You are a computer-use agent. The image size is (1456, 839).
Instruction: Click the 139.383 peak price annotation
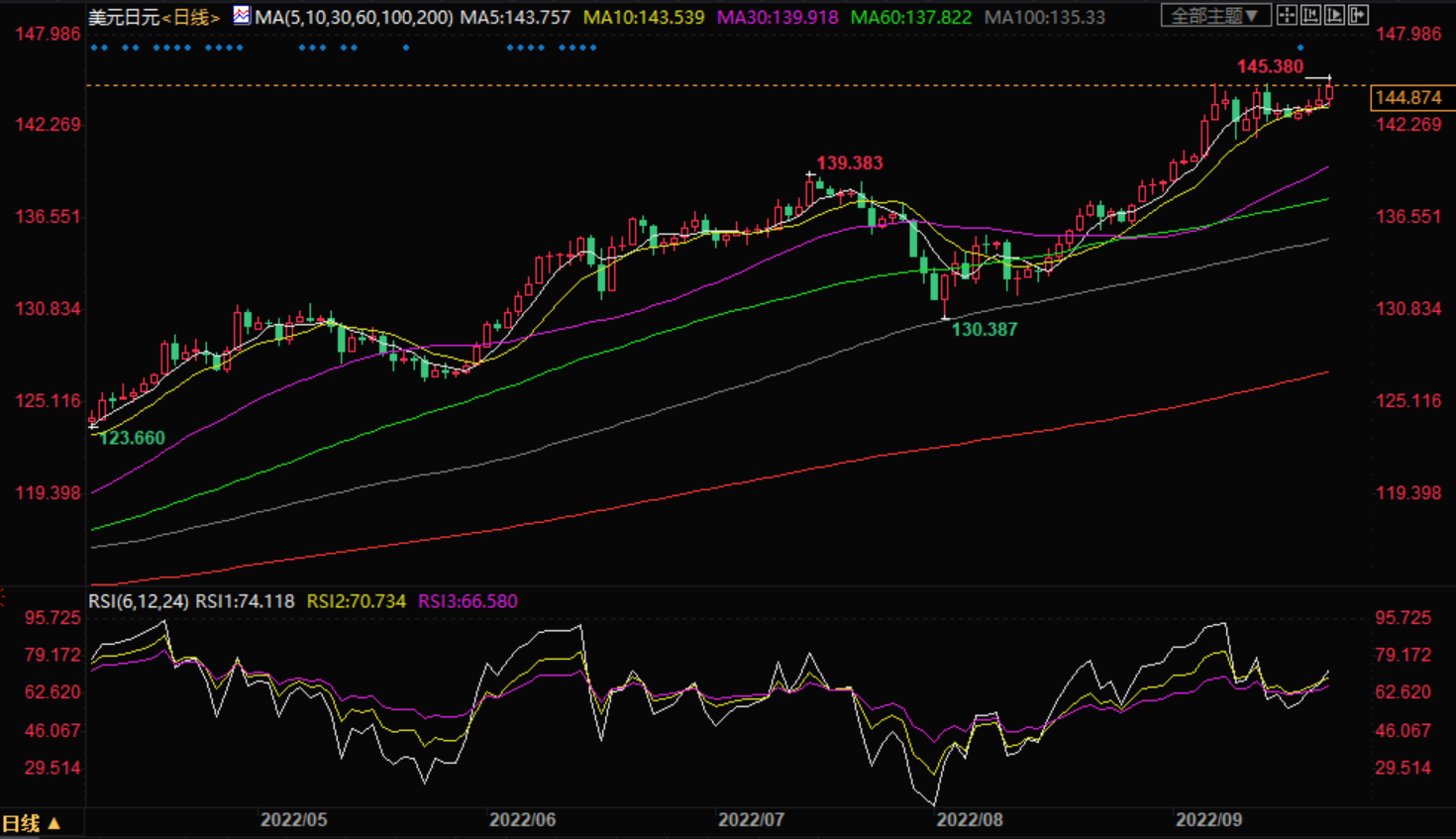click(x=849, y=162)
